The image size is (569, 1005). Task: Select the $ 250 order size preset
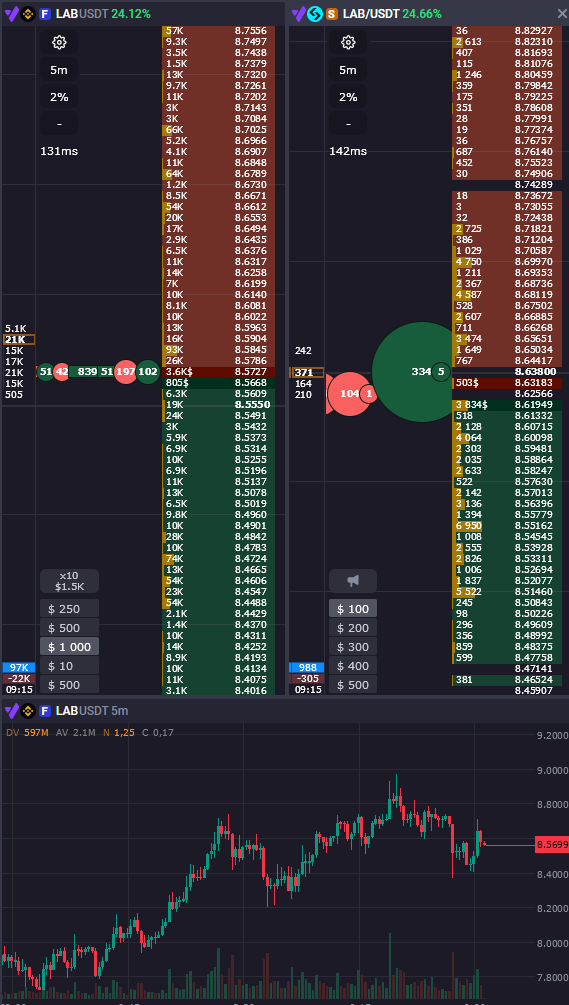[69, 608]
